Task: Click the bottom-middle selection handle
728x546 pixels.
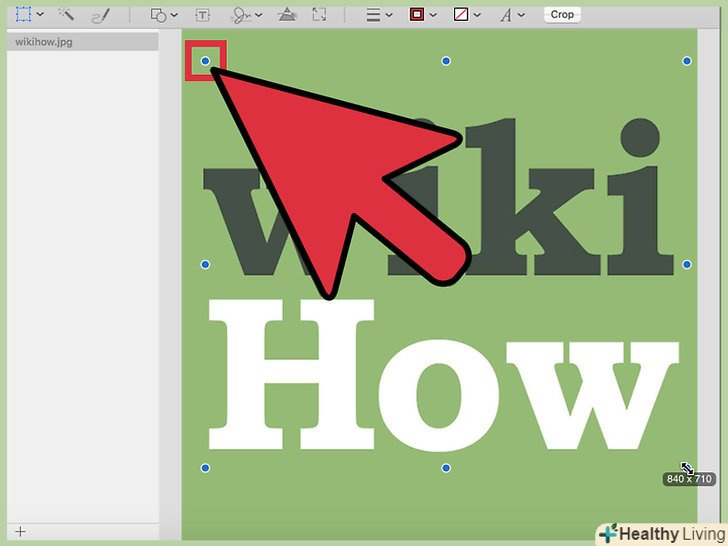Action: click(x=446, y=468)
